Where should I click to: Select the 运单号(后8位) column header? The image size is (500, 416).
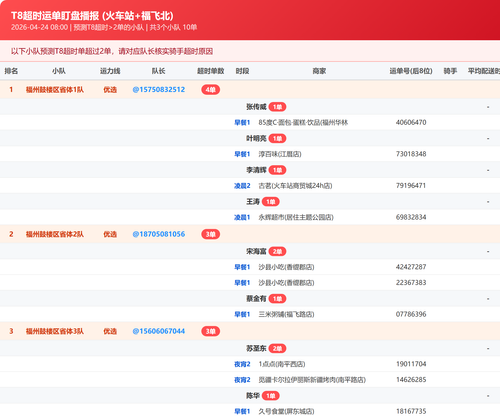pyautogui.click(x=411, y=71)
